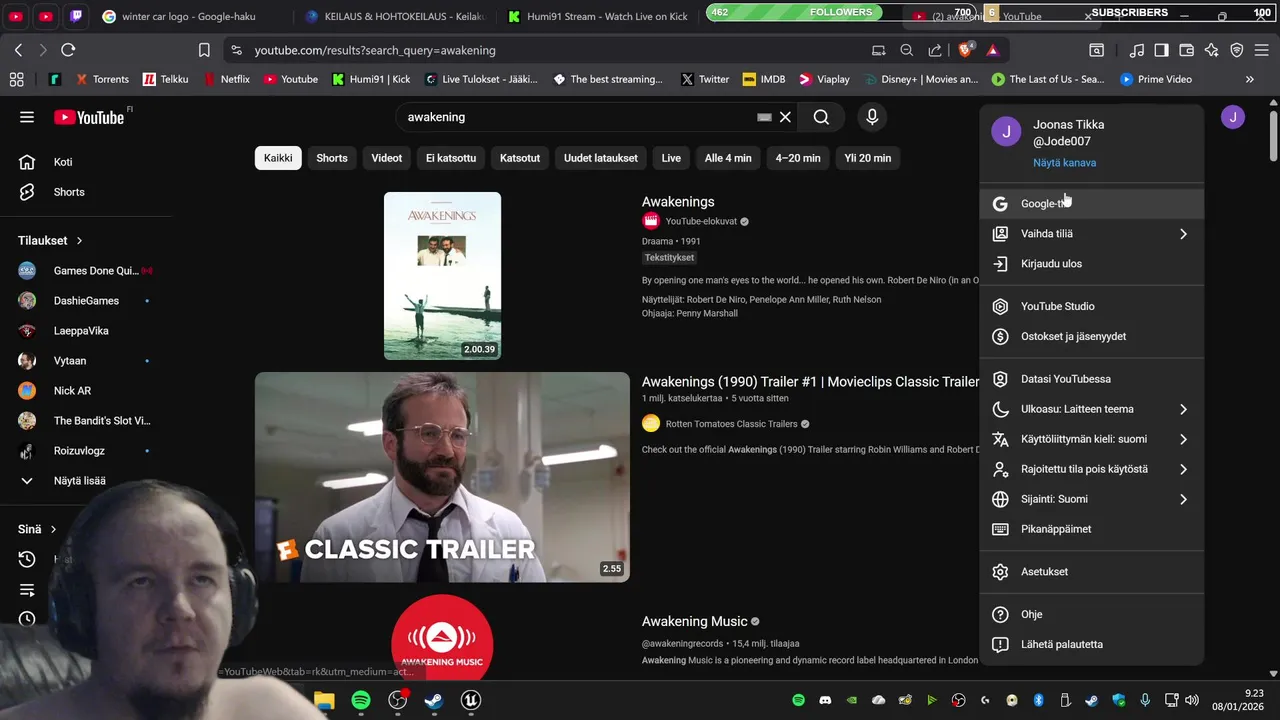Viewport: 1280px width, 720px height.
Task: Select the Katsotut filter chip
Action: click(520, 158)
